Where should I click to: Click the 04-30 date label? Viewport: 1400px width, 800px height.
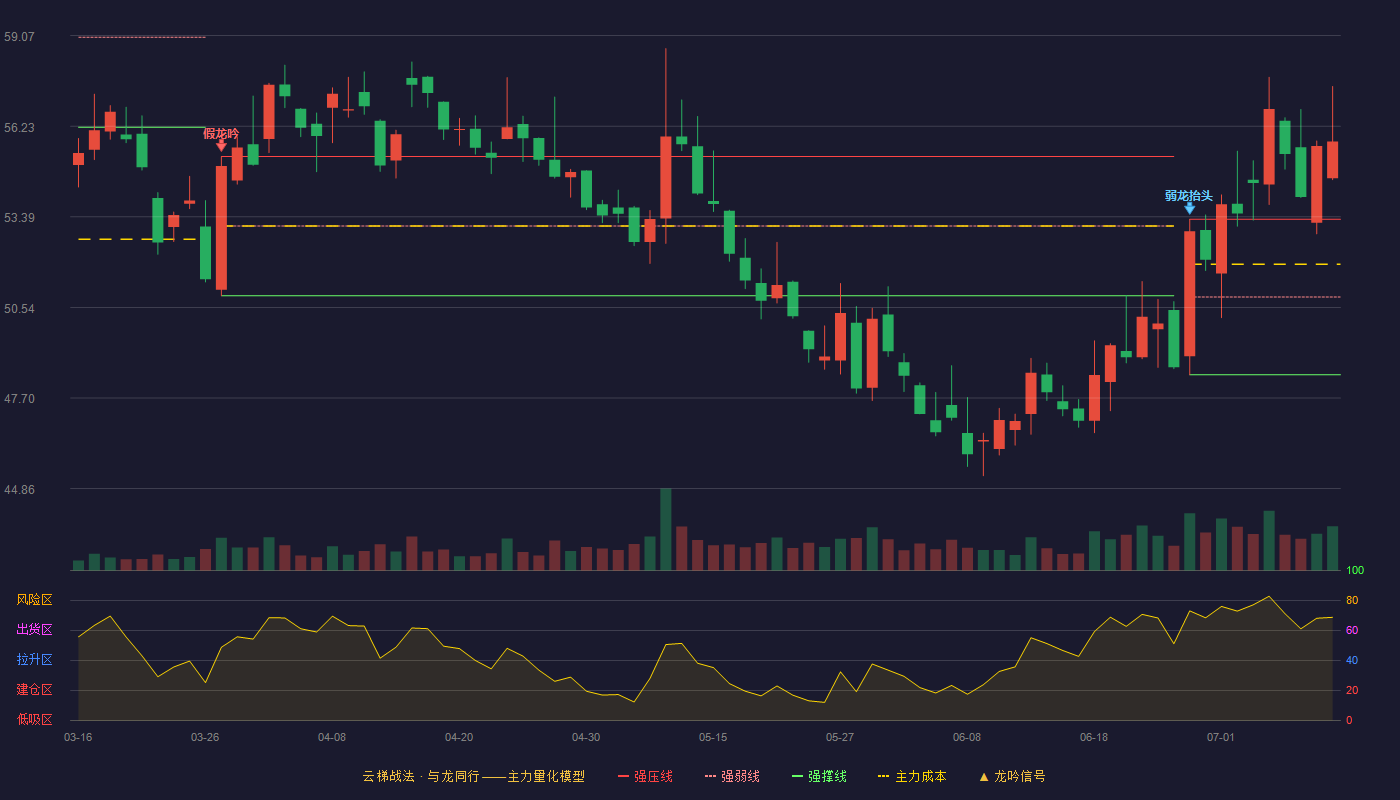click(586, 737)
